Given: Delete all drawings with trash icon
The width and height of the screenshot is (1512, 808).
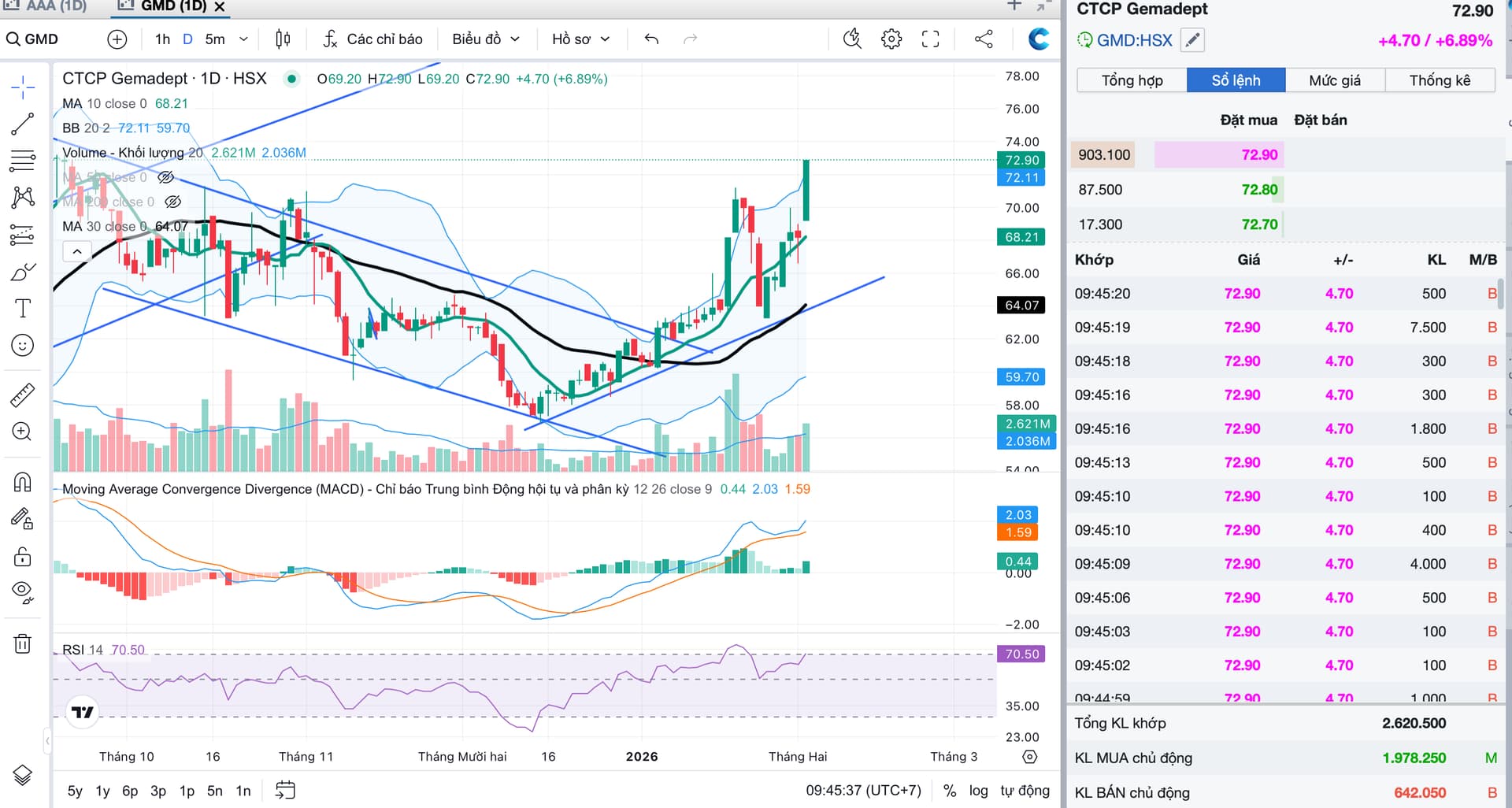Looking at the screenshot, I should pos(23,644).
